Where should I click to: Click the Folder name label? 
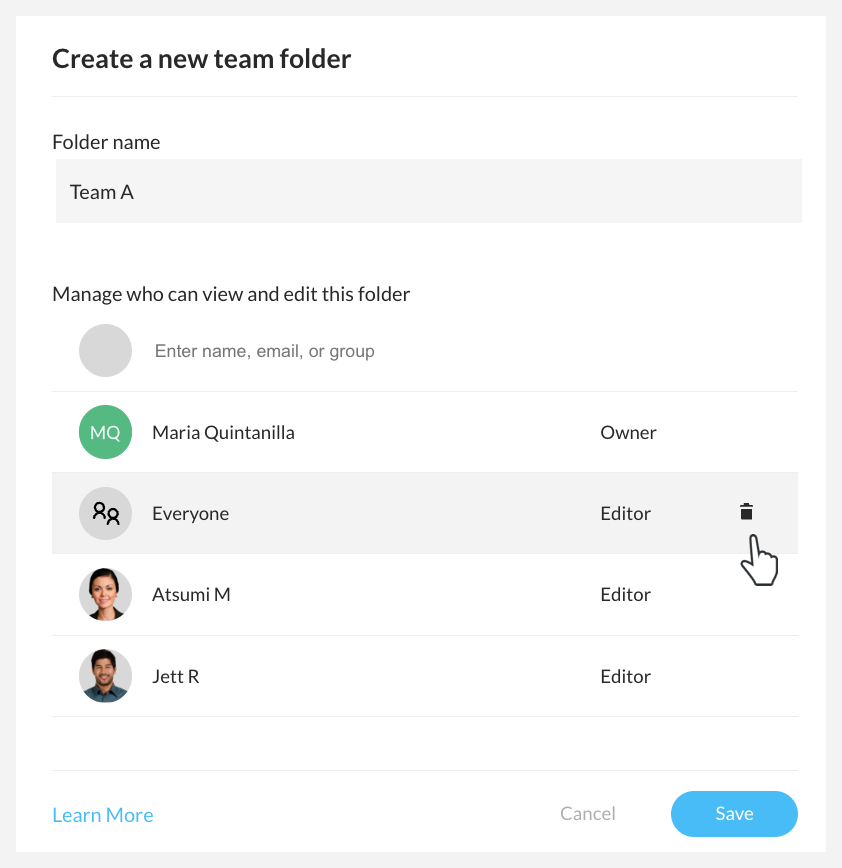(x=106, y=142)
